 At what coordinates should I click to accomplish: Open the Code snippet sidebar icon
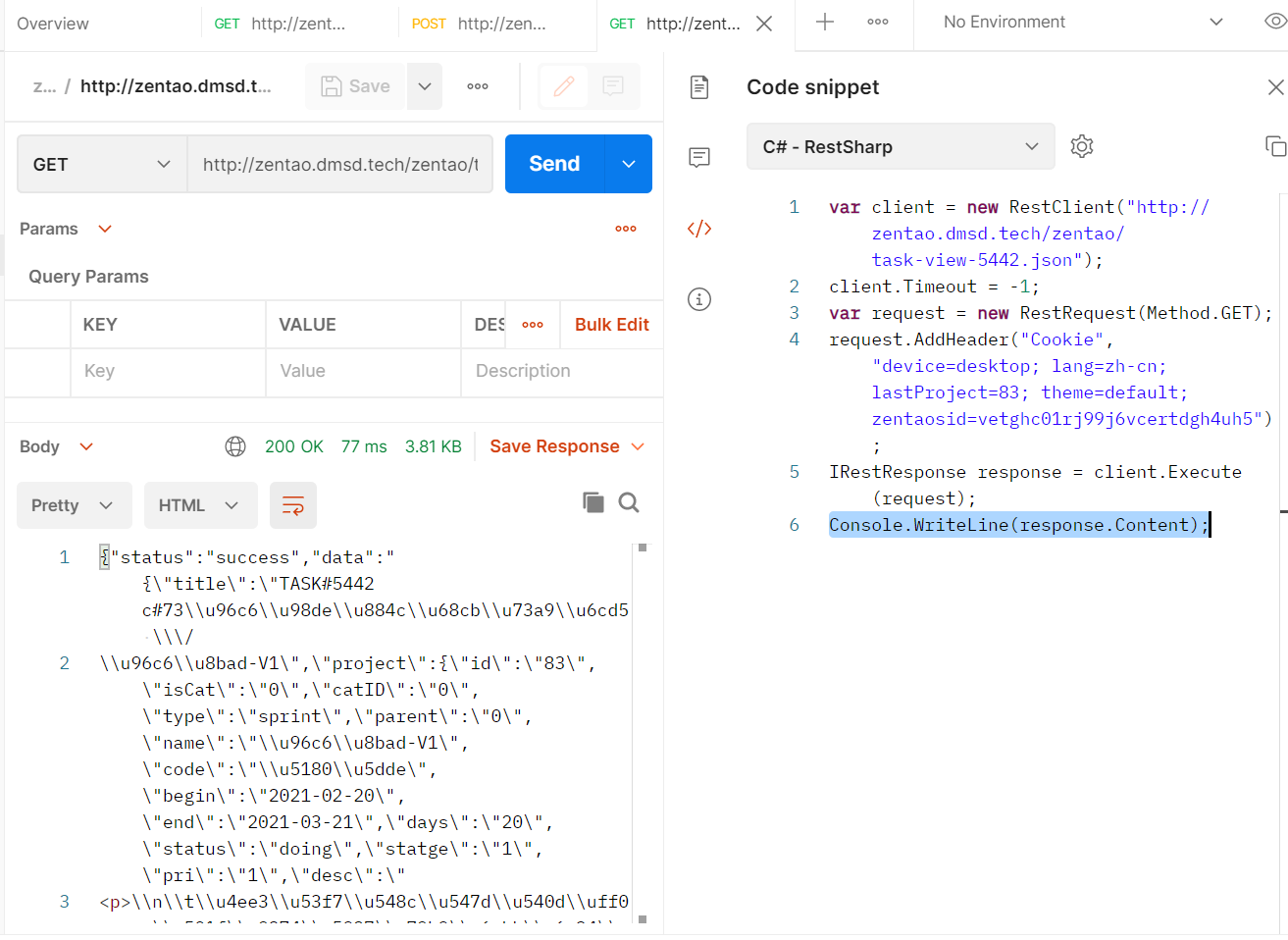(x=699, y=228)
